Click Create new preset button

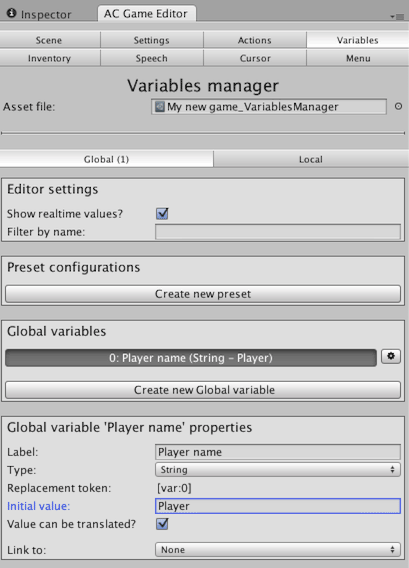(x=203, y=294)
